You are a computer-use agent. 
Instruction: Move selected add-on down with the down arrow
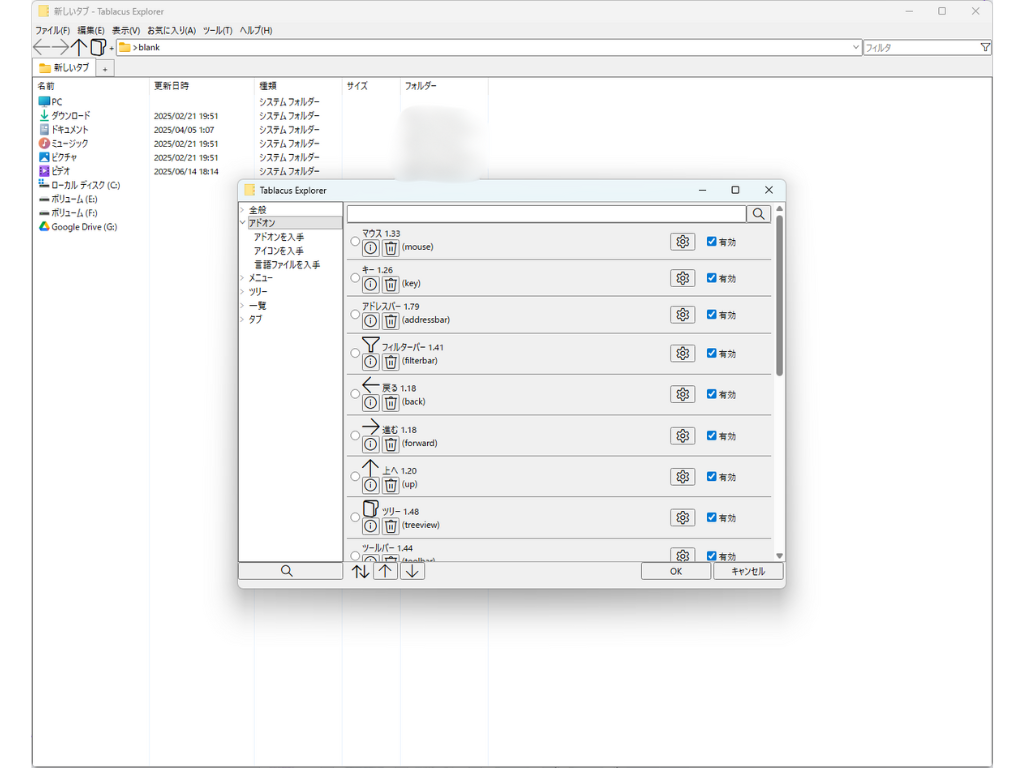(412, 571)
